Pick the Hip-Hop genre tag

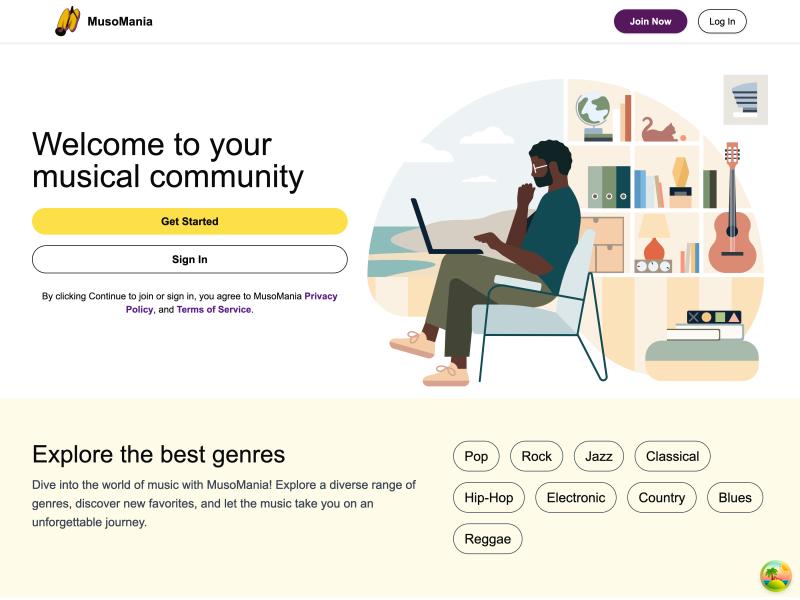489,497
